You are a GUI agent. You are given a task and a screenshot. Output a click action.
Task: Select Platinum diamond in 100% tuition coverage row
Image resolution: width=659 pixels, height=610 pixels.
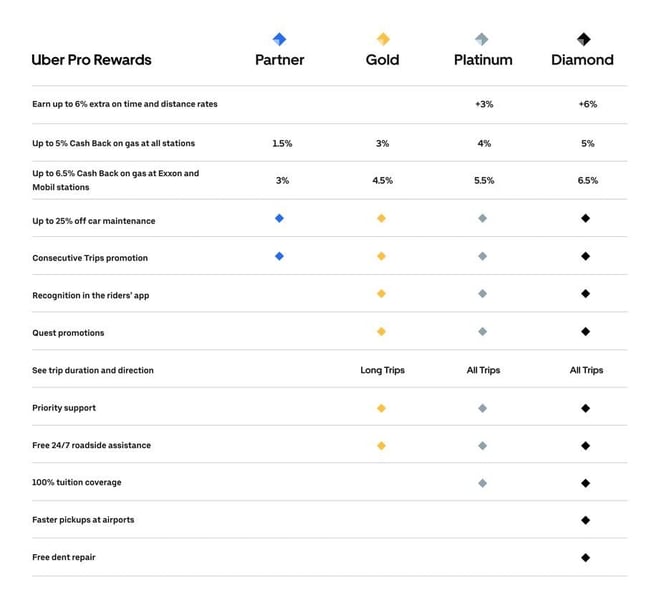[482, 483]
